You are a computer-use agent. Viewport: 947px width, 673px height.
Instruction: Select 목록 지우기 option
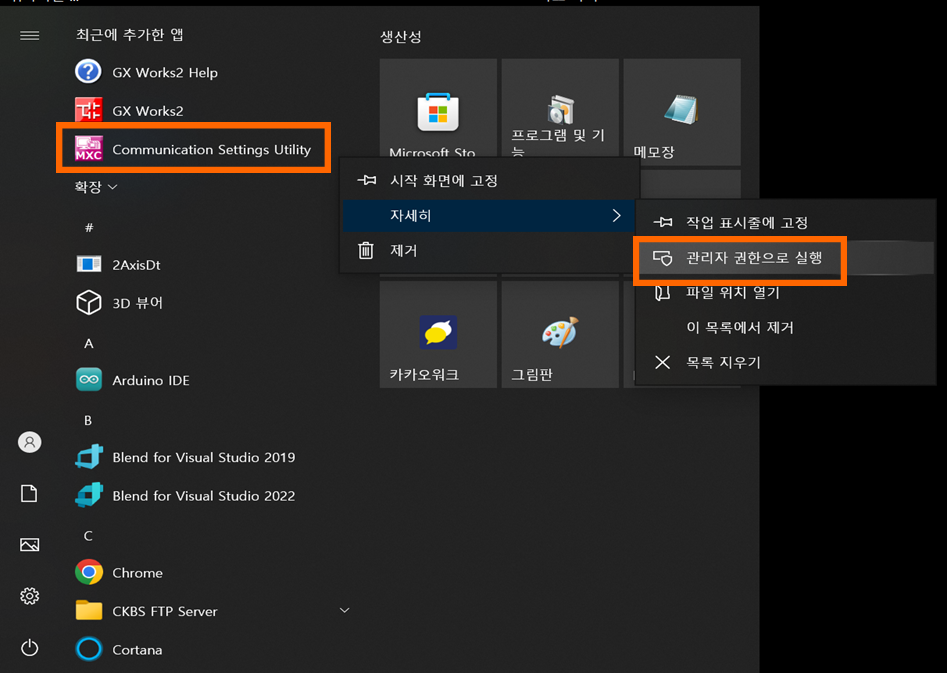[786, 362]
